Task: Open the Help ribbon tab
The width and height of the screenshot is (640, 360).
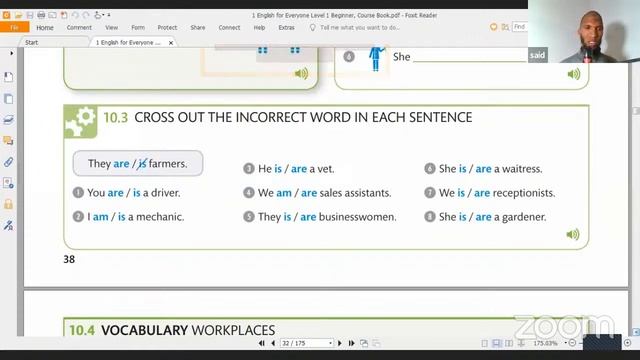Action: point(259,28)
